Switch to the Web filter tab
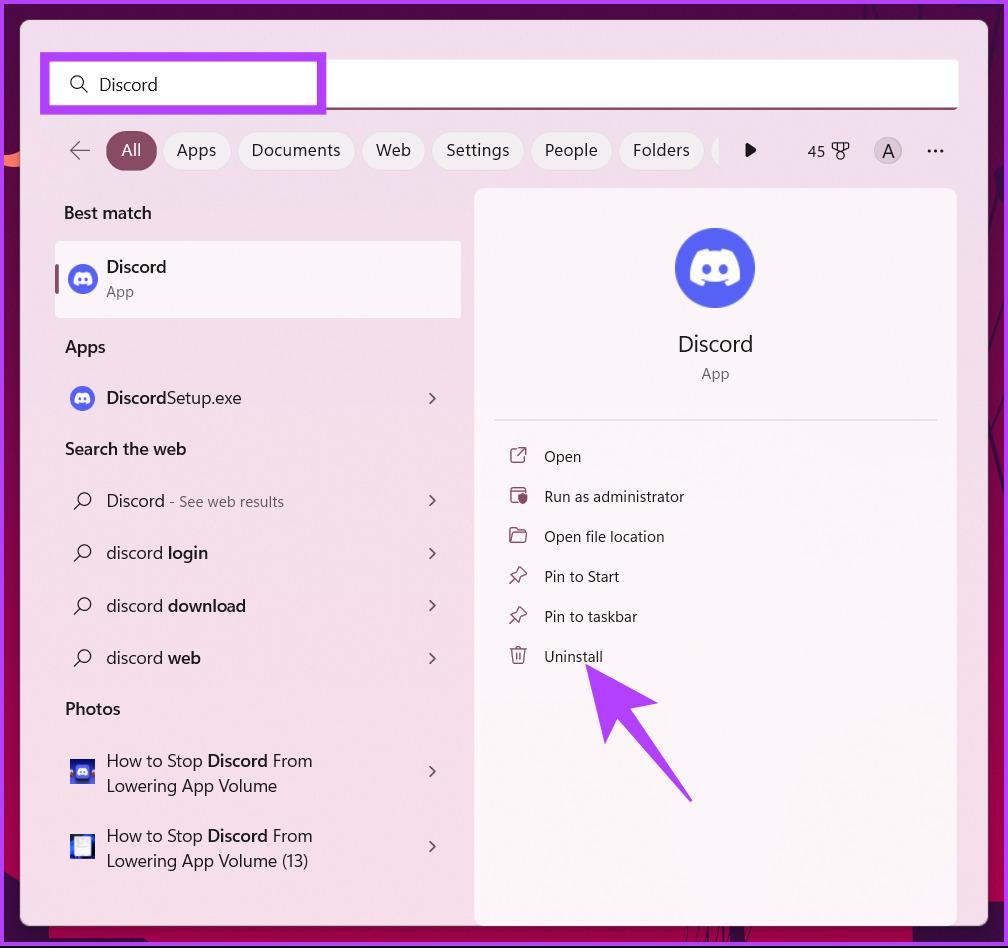 [x=393, y=151]
